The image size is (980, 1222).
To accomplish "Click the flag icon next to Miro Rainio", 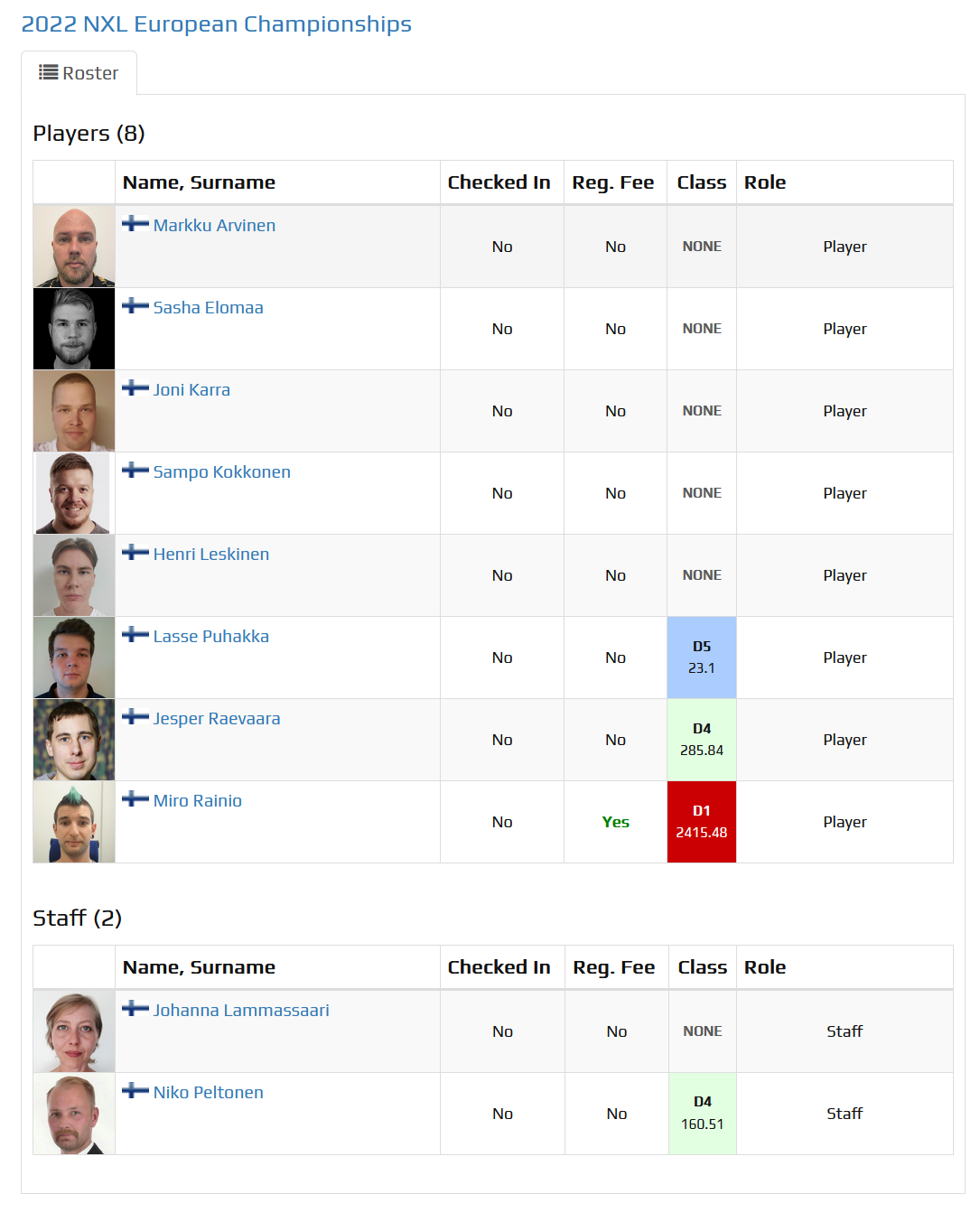I will tap(135, 799).
